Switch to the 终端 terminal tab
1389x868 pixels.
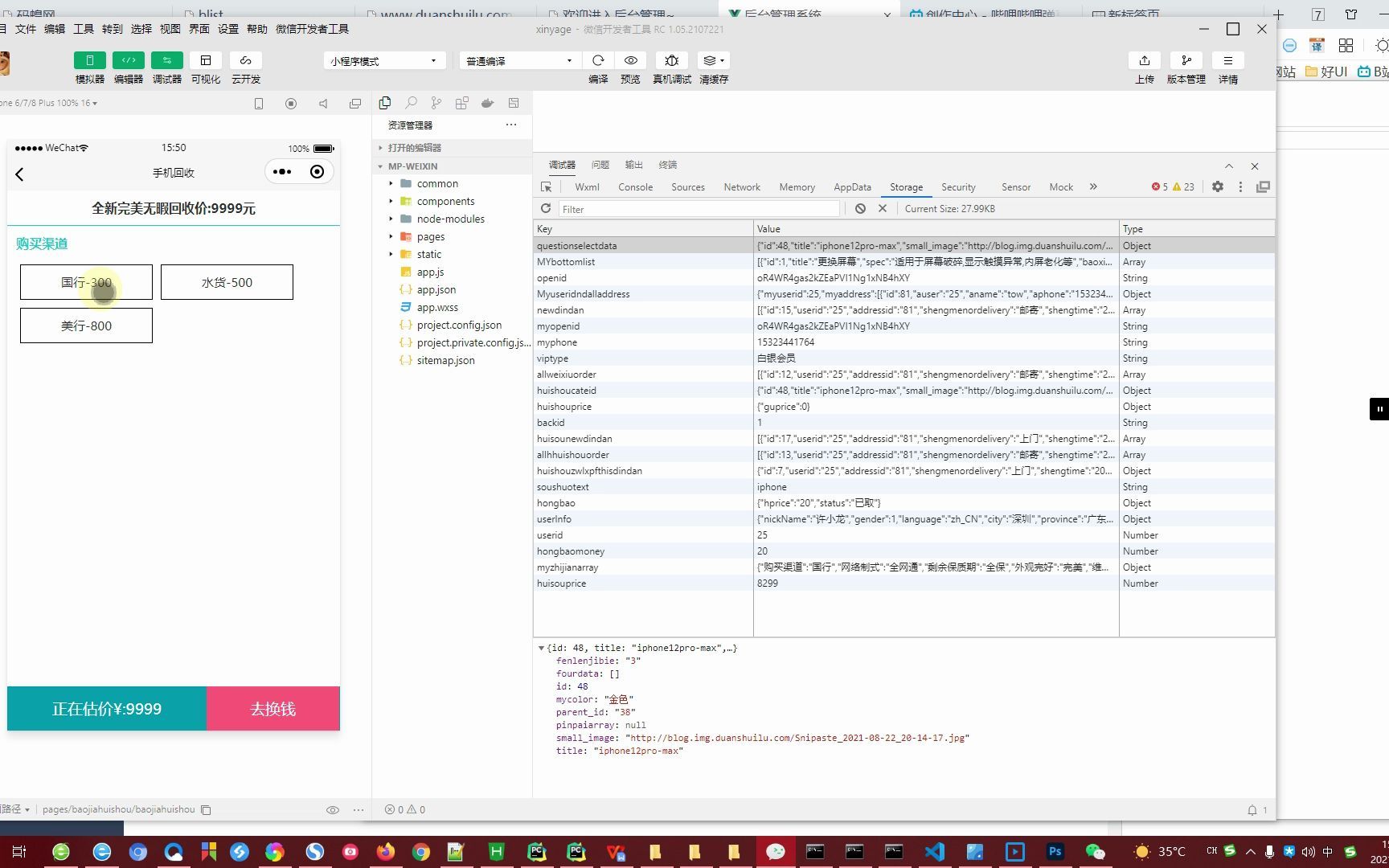[668, 165]
